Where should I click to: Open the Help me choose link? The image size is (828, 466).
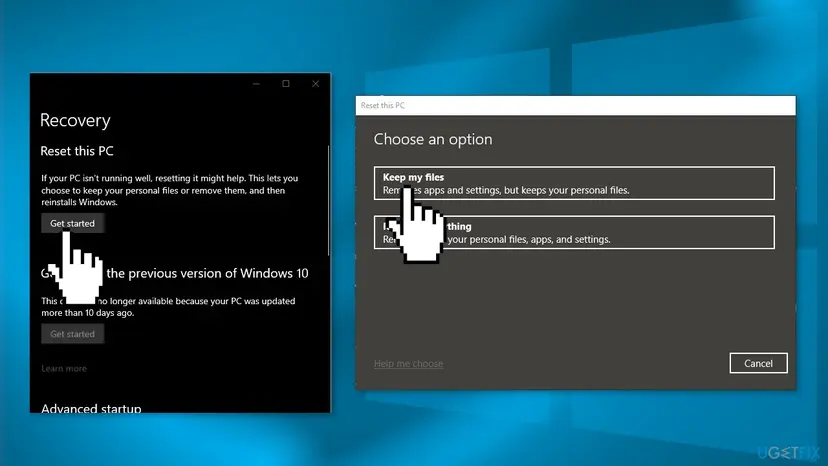pyautogui.click(x=408, y=364)
